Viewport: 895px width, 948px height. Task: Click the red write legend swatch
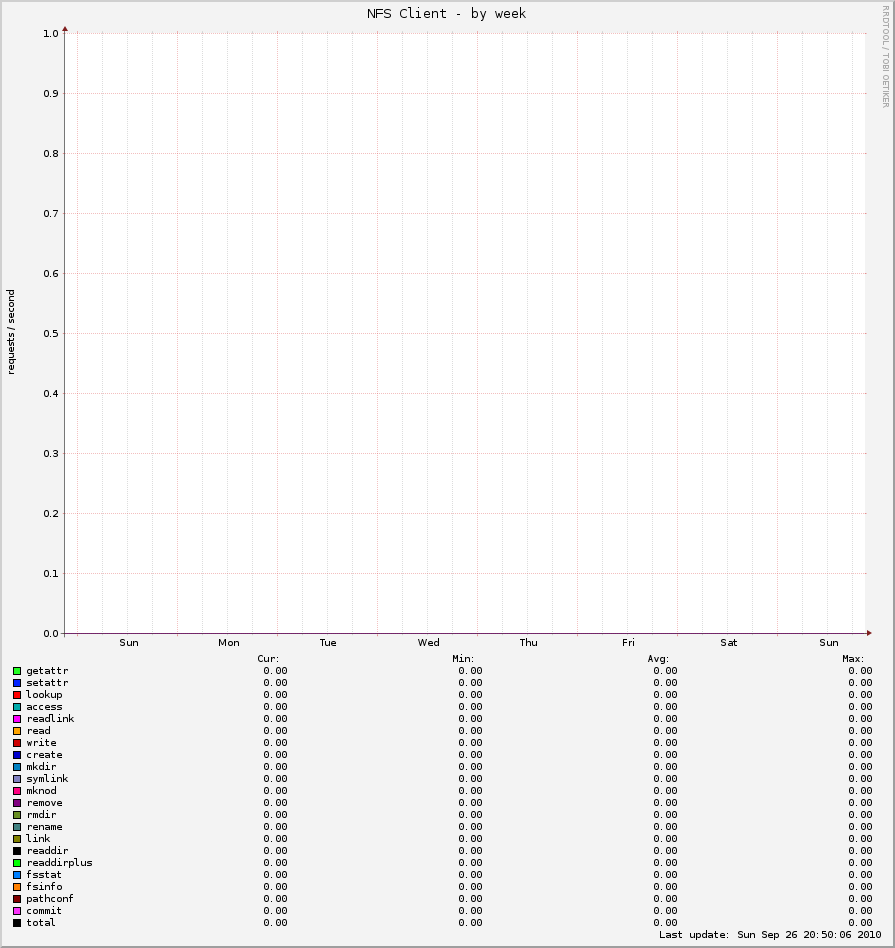[x=17, y=743]
